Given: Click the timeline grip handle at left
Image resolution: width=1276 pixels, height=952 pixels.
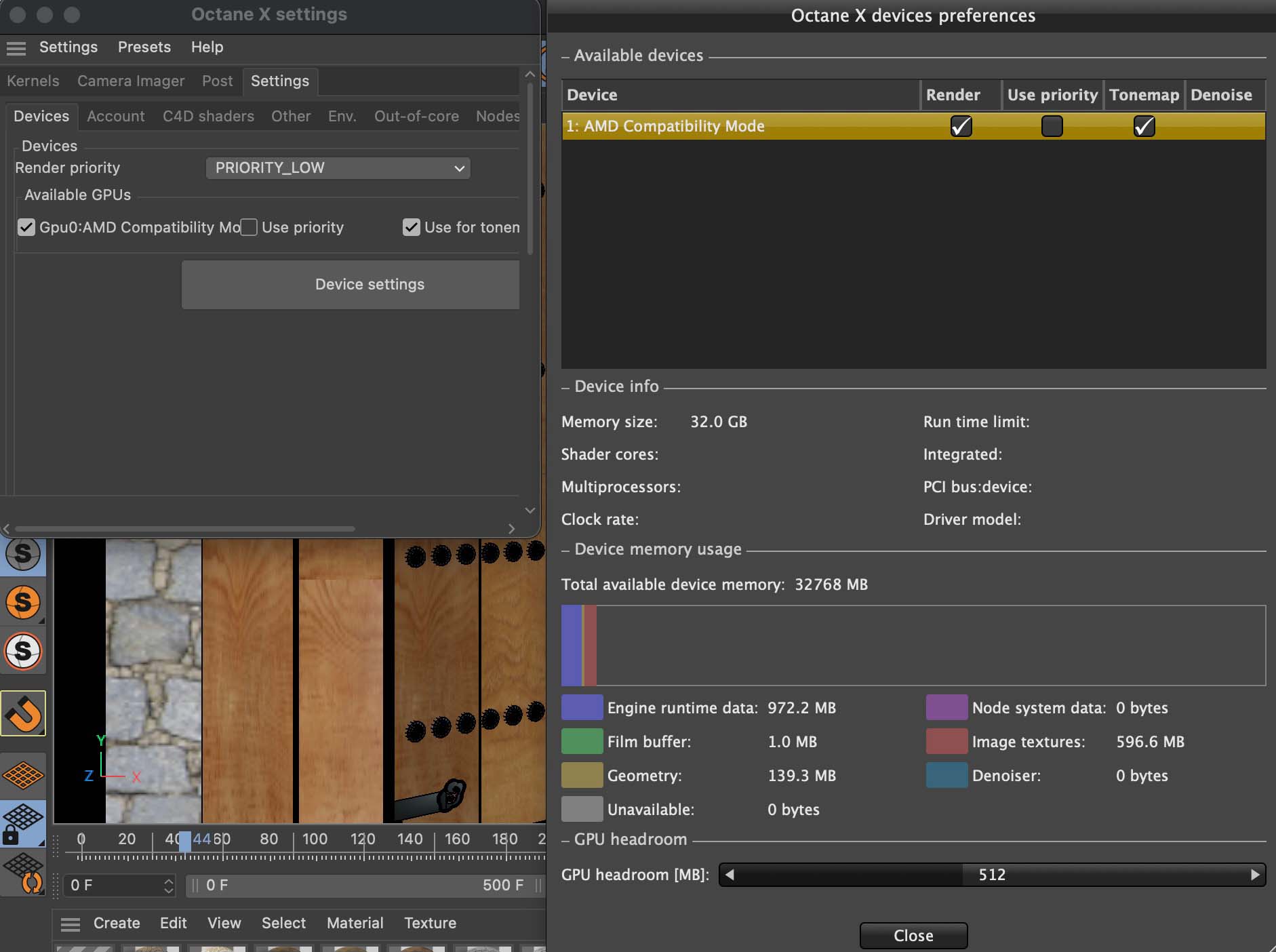Looking at the screenshot, I should click(x=56, y=846).
